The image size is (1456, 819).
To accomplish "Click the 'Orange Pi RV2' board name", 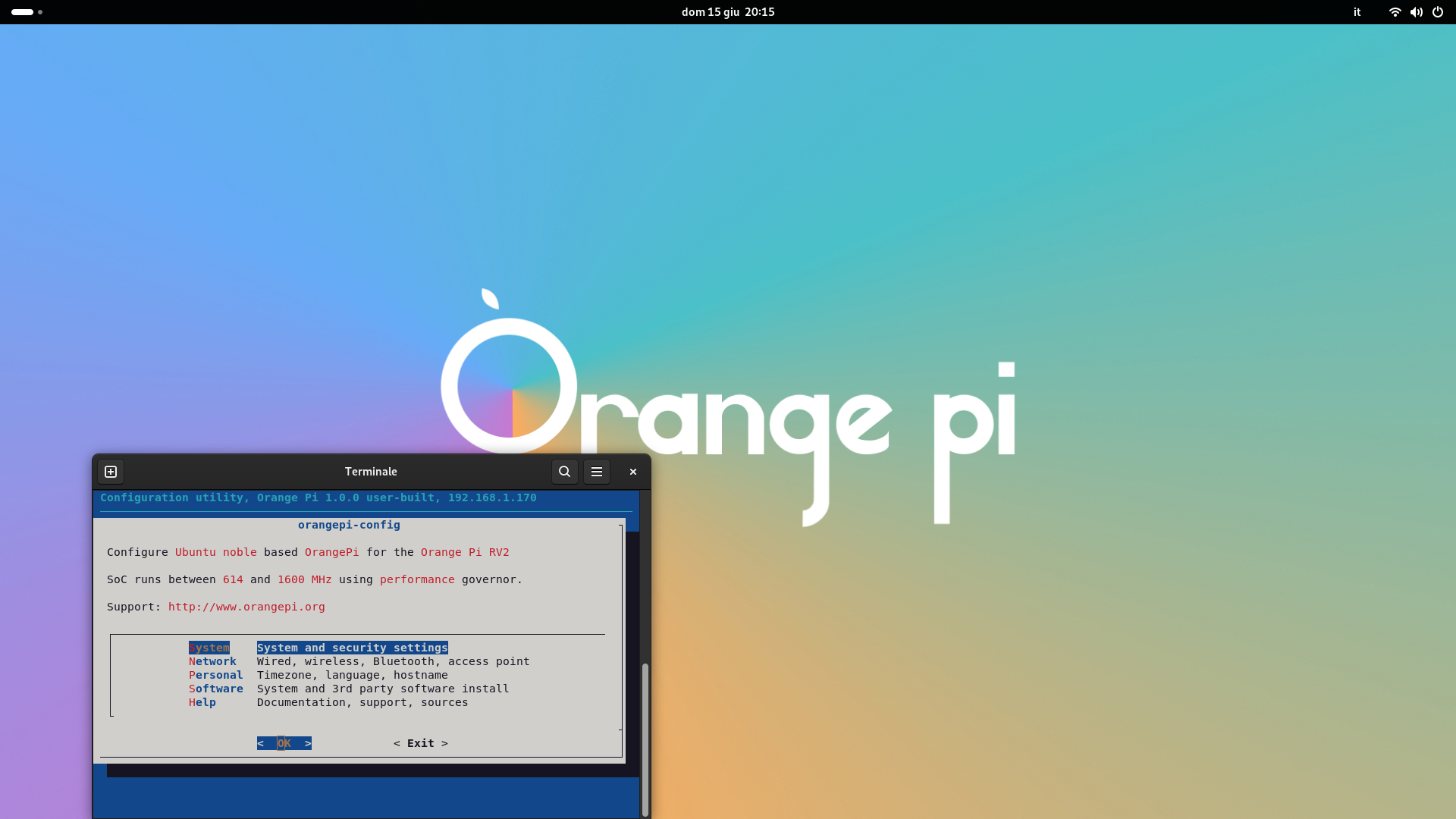I will click(465, 552).
